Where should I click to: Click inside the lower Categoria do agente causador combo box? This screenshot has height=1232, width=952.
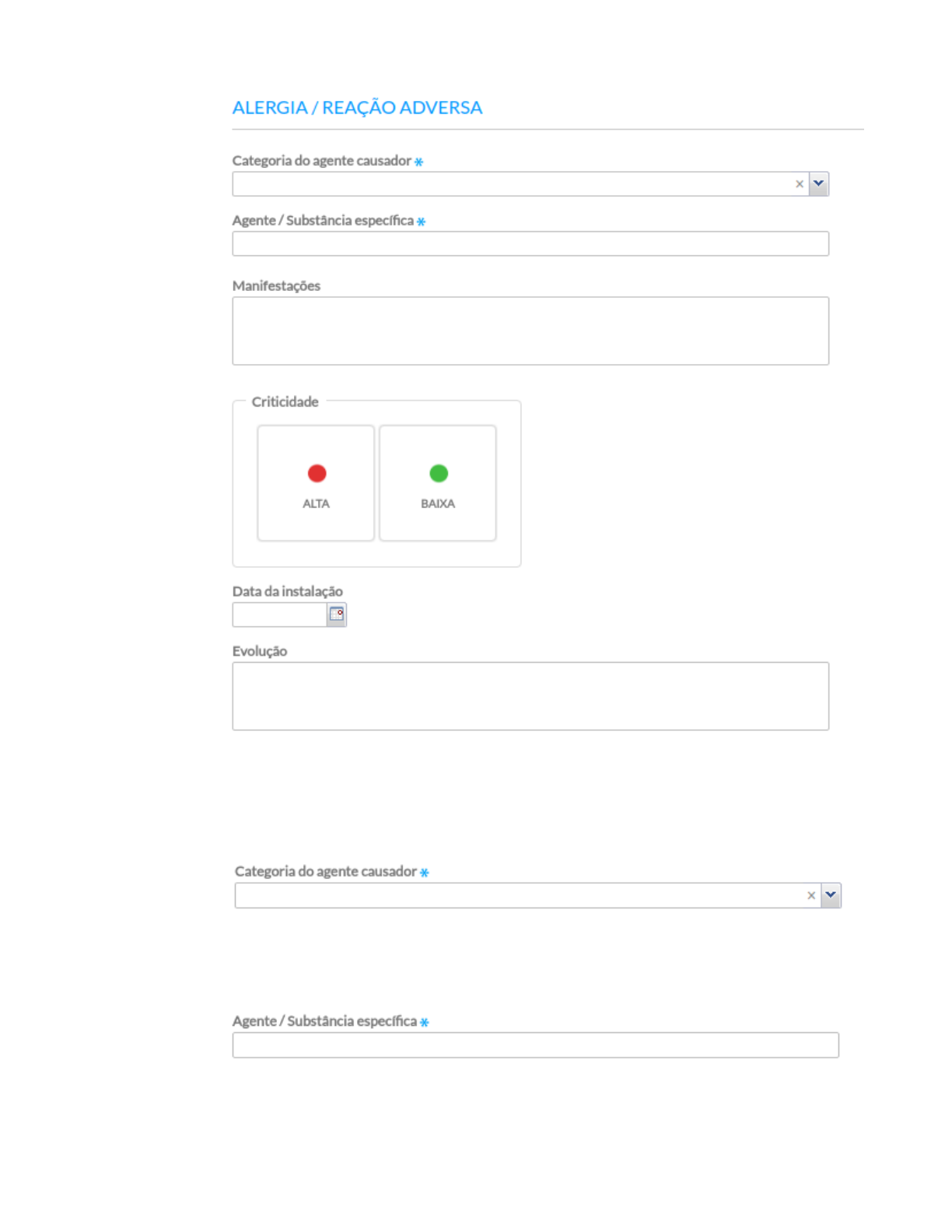click(519, 895)
